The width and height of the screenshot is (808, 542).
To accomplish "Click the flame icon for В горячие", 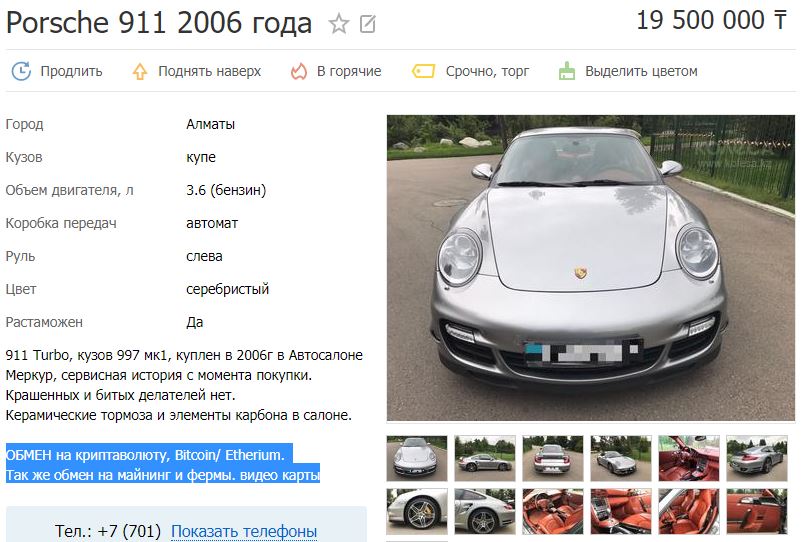I will click(299, 71).
